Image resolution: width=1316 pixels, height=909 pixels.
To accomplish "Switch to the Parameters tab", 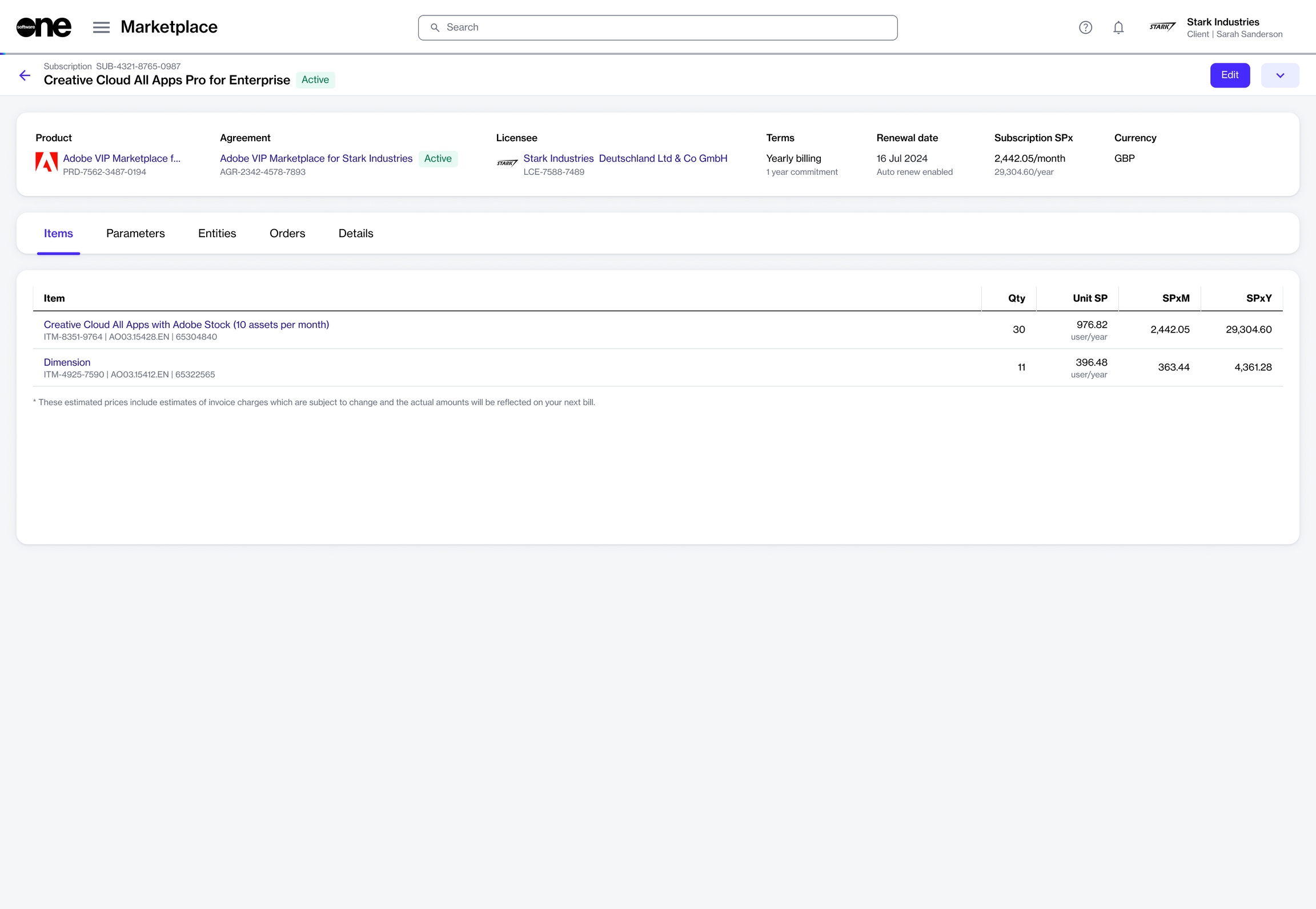I will pyautogui.click(x=135, y=233).
